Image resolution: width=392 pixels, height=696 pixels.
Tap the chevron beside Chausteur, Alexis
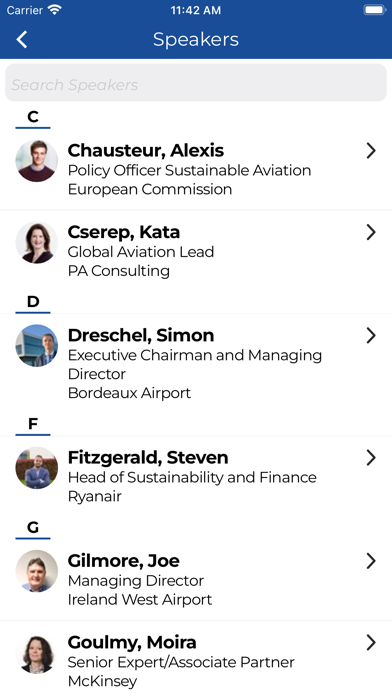point(371,151)
